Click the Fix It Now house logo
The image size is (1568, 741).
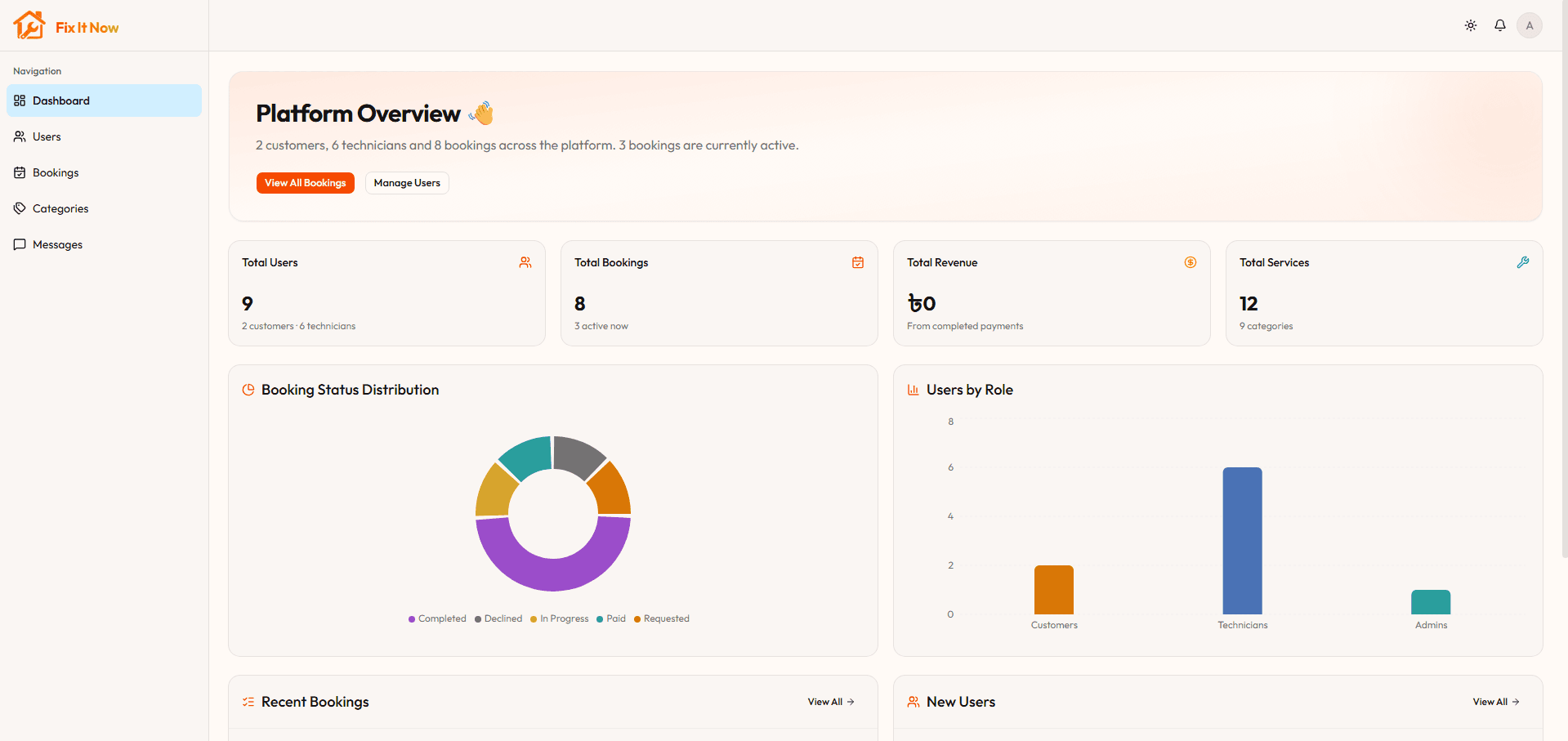coord(29,25)
